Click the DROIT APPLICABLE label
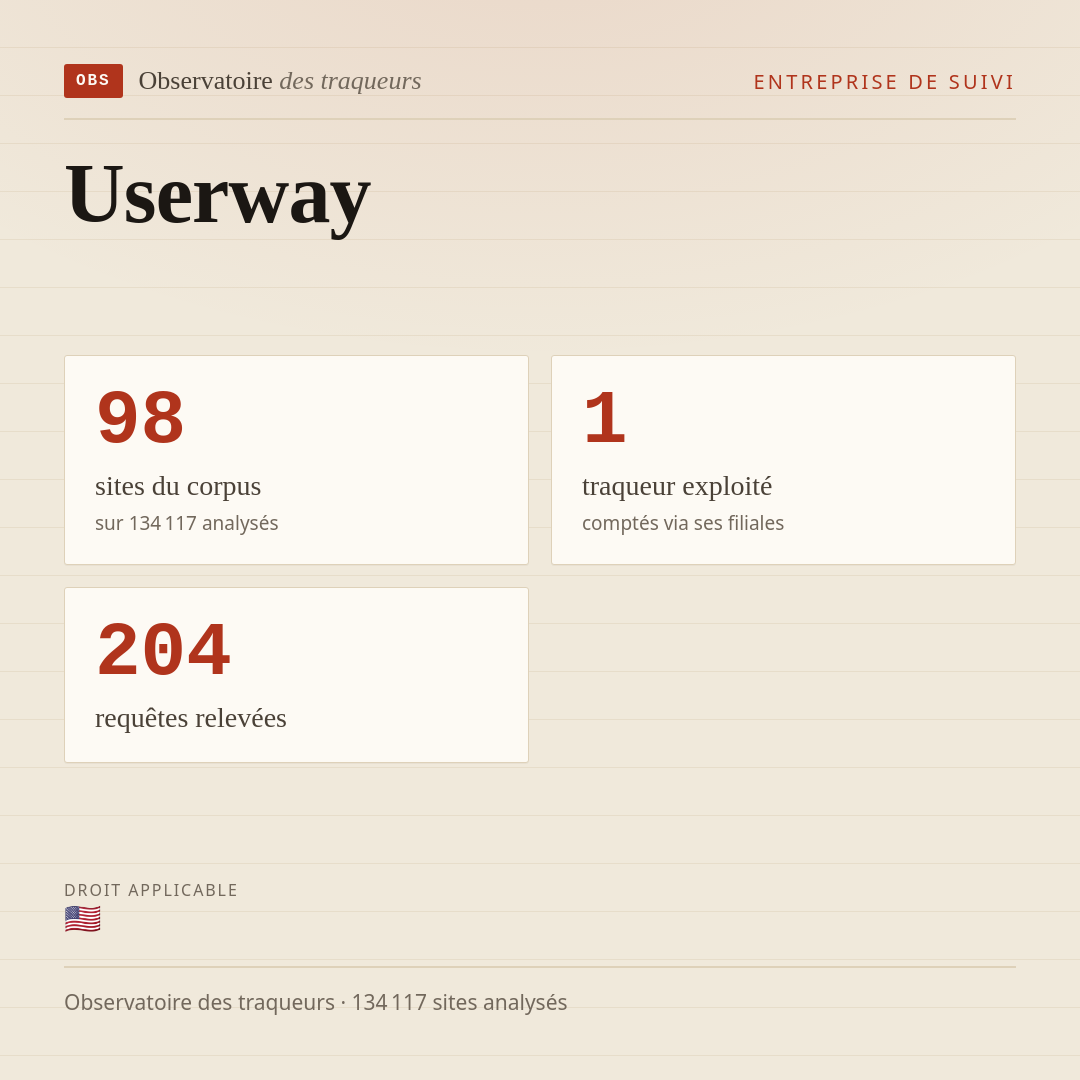1080x1080 pixels. [151, 890]
